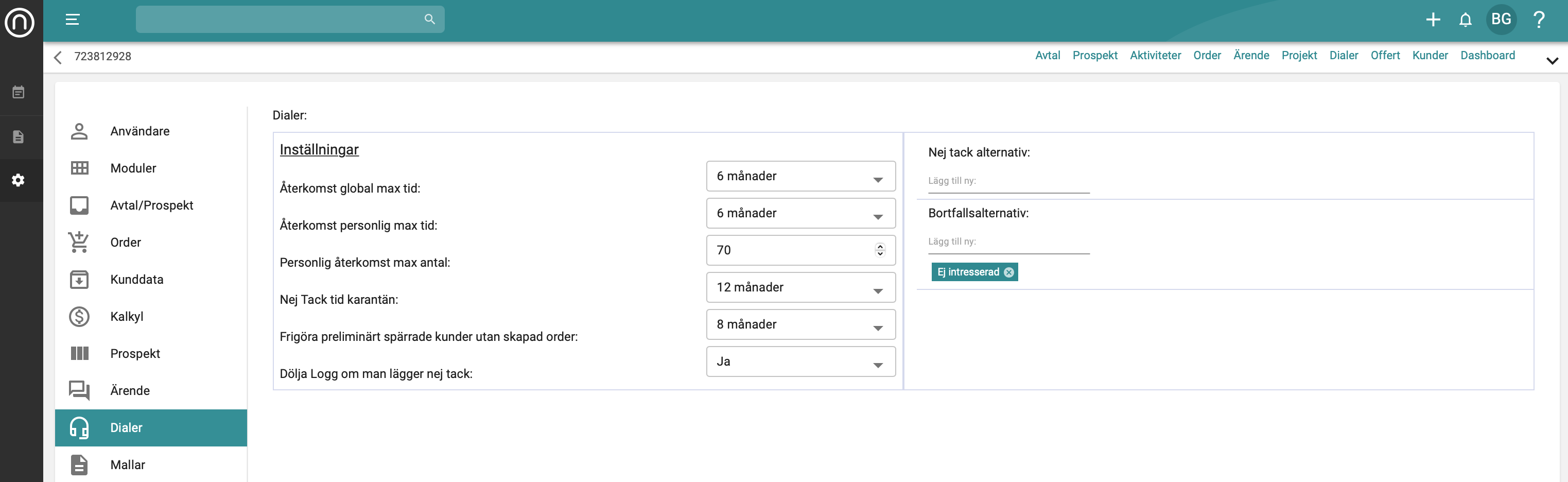Click the Mallar file icon
The width and height of the screenshot is (1568, 482).
tap(79, 465)
